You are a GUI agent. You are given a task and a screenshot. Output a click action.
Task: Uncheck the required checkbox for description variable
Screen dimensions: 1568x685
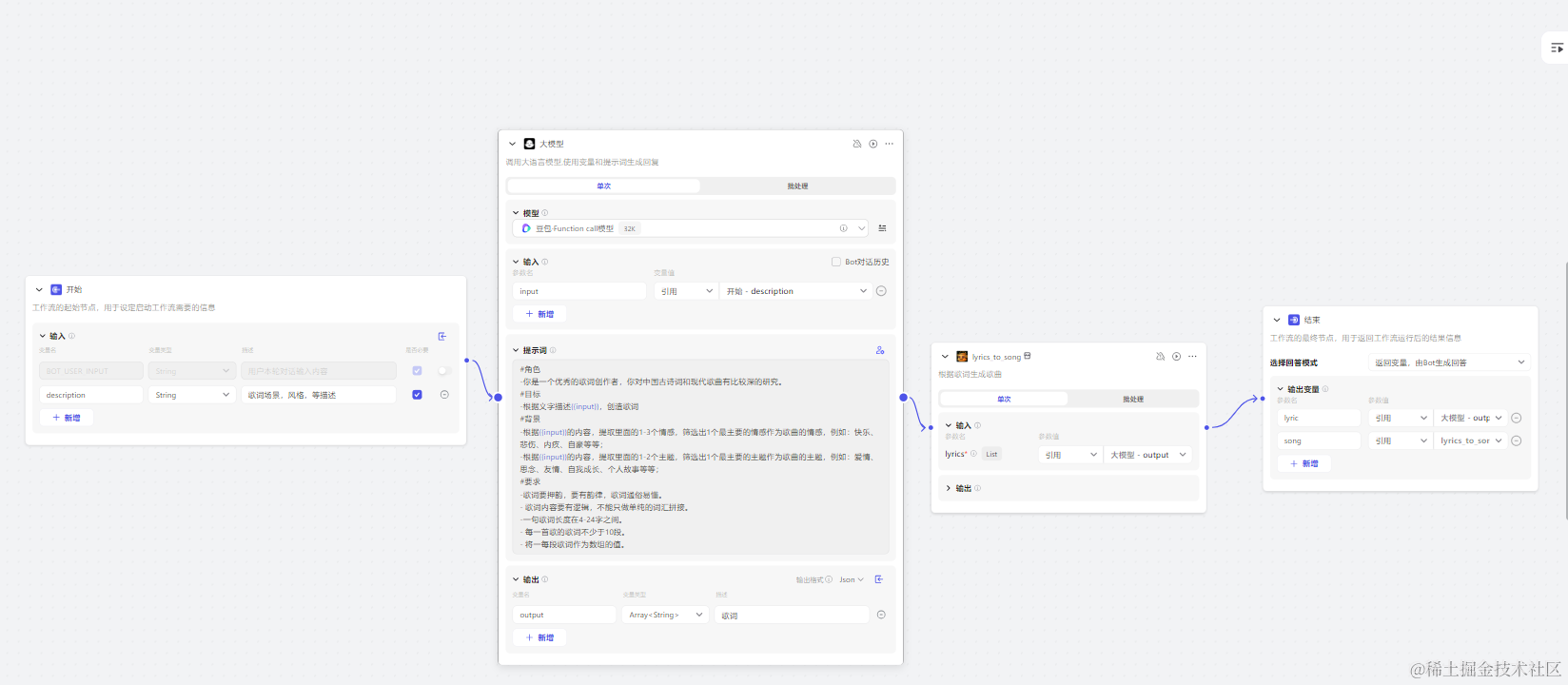[x=417, y=395]
